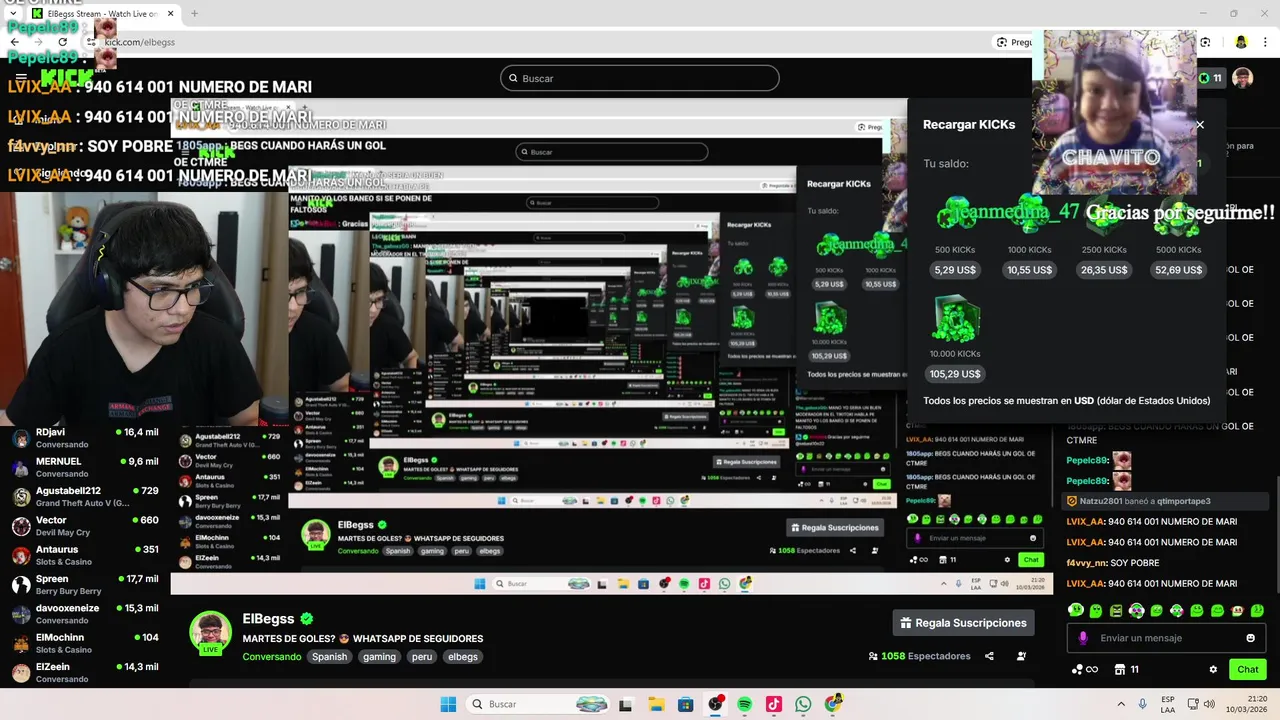Open the user profile avatar menu
Image resolution: width=1280 pixels, height=720 pixels.
tap(1242, 78)
